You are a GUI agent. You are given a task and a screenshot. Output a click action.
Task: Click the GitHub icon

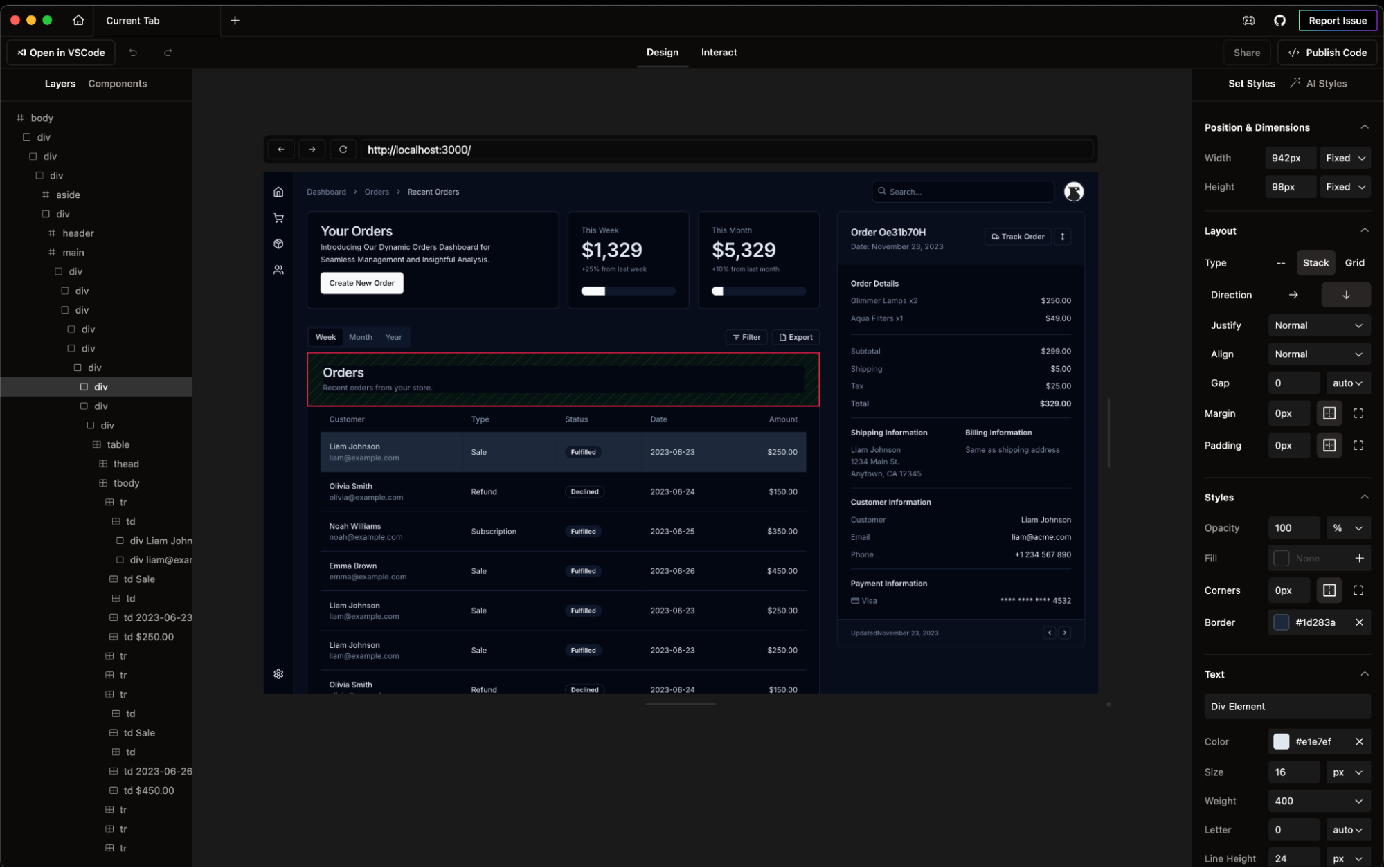pyautogui.click(x=1279, y=20)
